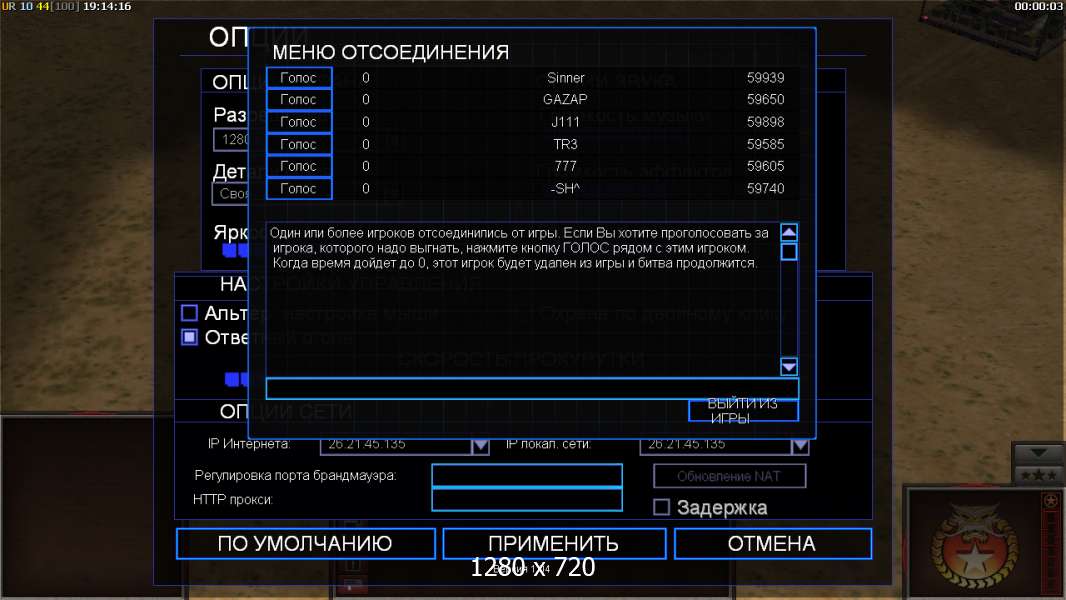Screen dimensions: 1066x600
Task: Click the game clock 19:14:16
Action: pyautogui.click(x=107, y=6)
